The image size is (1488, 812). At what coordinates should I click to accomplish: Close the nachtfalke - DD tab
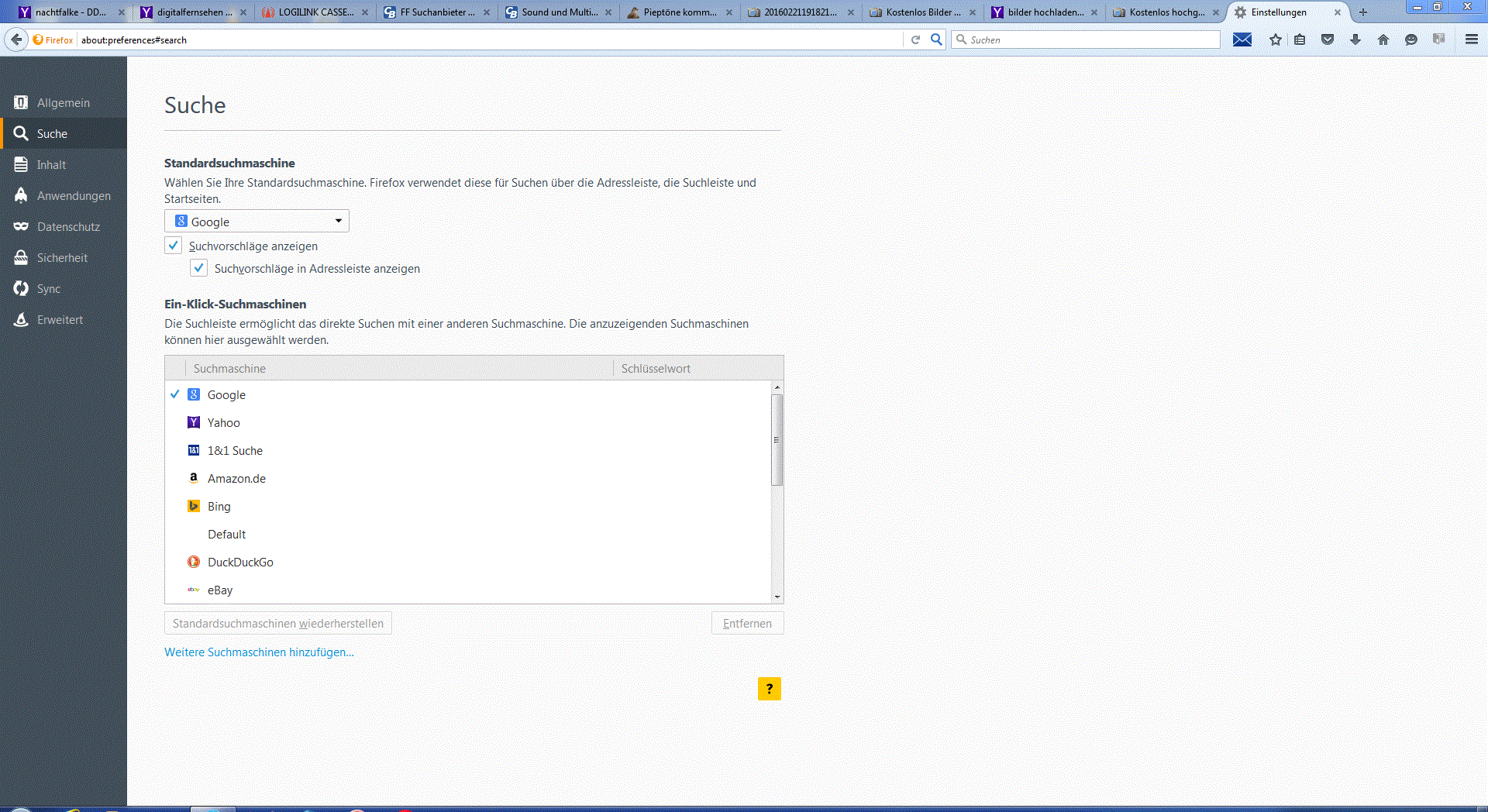point(122,12)
